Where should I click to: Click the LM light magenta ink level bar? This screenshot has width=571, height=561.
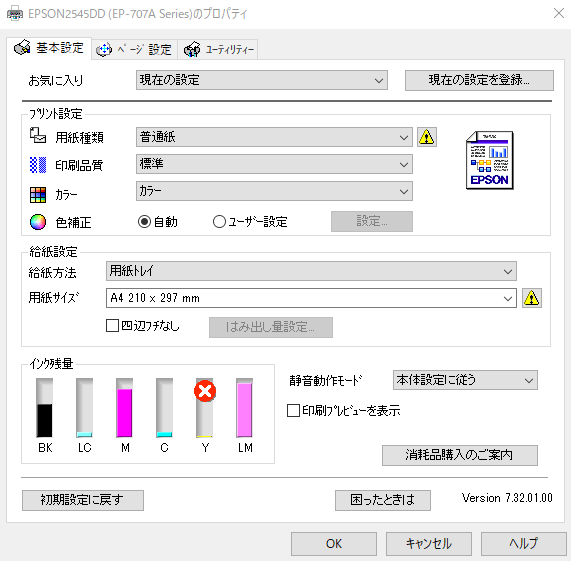[244, 408]
